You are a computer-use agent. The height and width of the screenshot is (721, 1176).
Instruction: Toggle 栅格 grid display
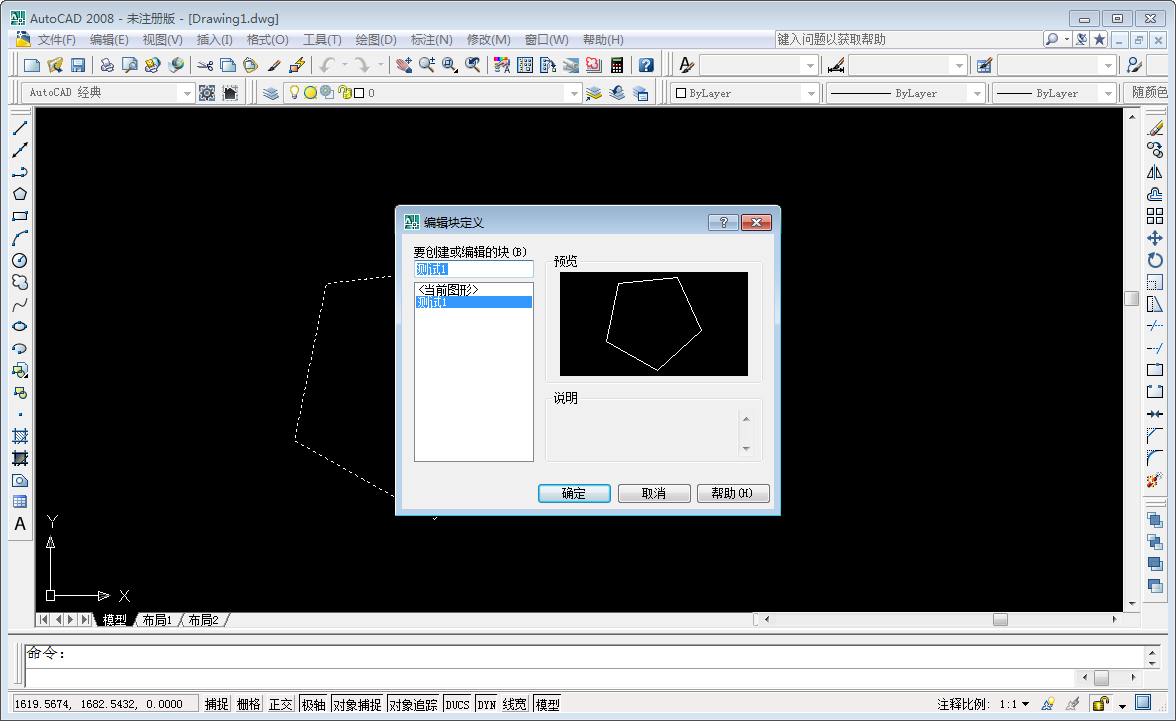tap(247, 703)
